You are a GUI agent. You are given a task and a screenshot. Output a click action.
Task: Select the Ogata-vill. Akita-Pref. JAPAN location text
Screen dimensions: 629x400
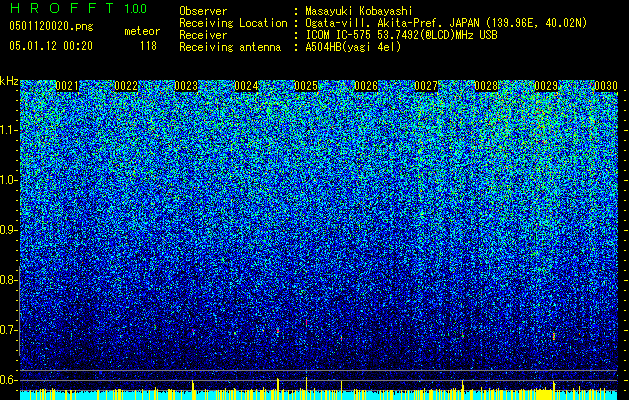point(446,23)
